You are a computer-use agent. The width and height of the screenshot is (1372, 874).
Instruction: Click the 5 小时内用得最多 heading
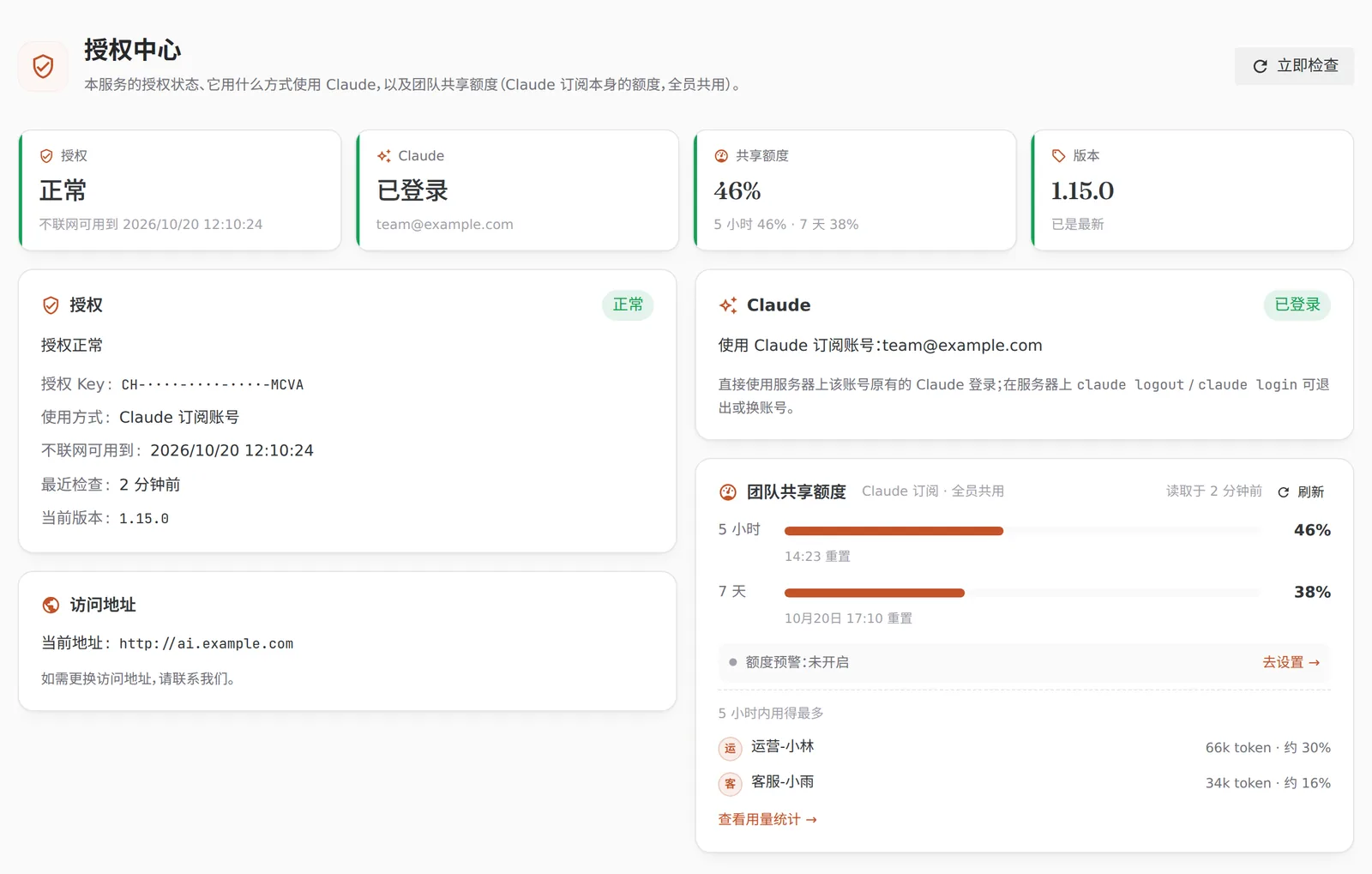tap(771, 714)
